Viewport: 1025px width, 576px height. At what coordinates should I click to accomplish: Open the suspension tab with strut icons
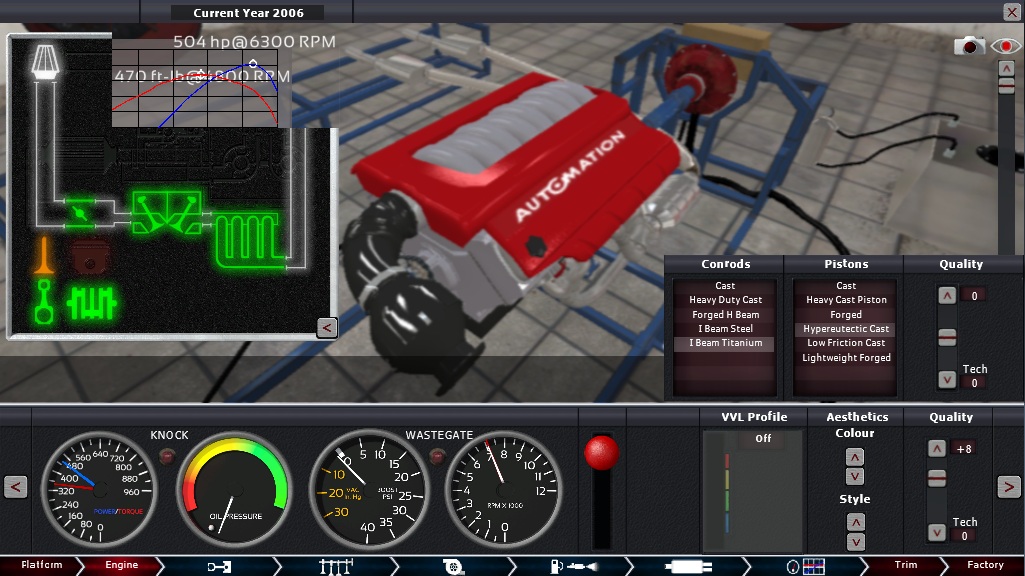click(x=336, y=566)
